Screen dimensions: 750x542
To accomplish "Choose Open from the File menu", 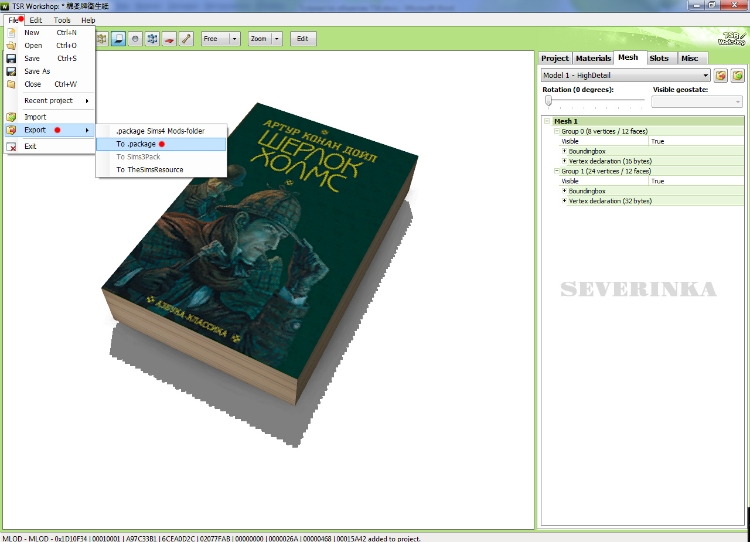I will (x=50, y=45).
